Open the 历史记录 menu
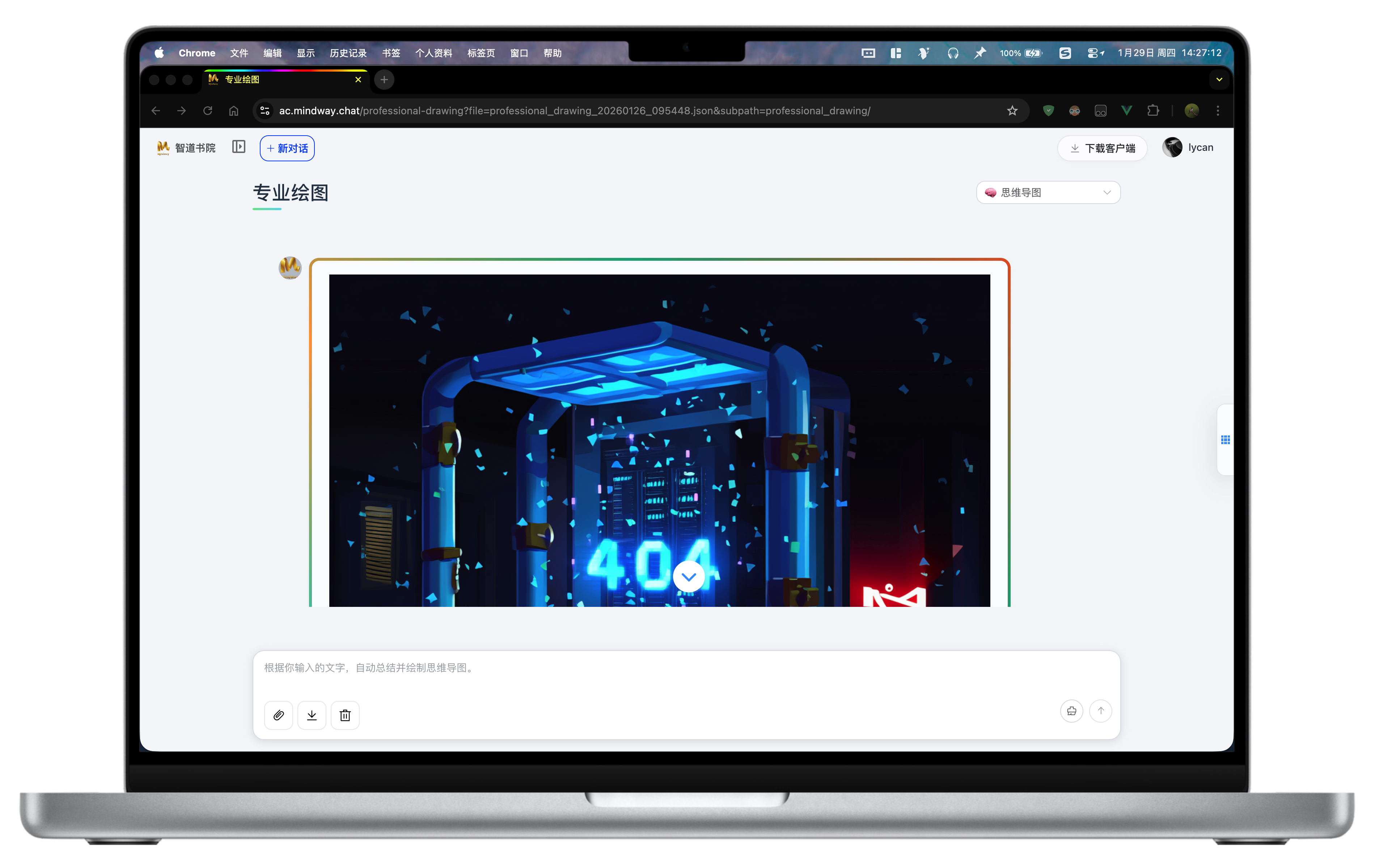Screen dimensions: 1375x868 (348, 53)
